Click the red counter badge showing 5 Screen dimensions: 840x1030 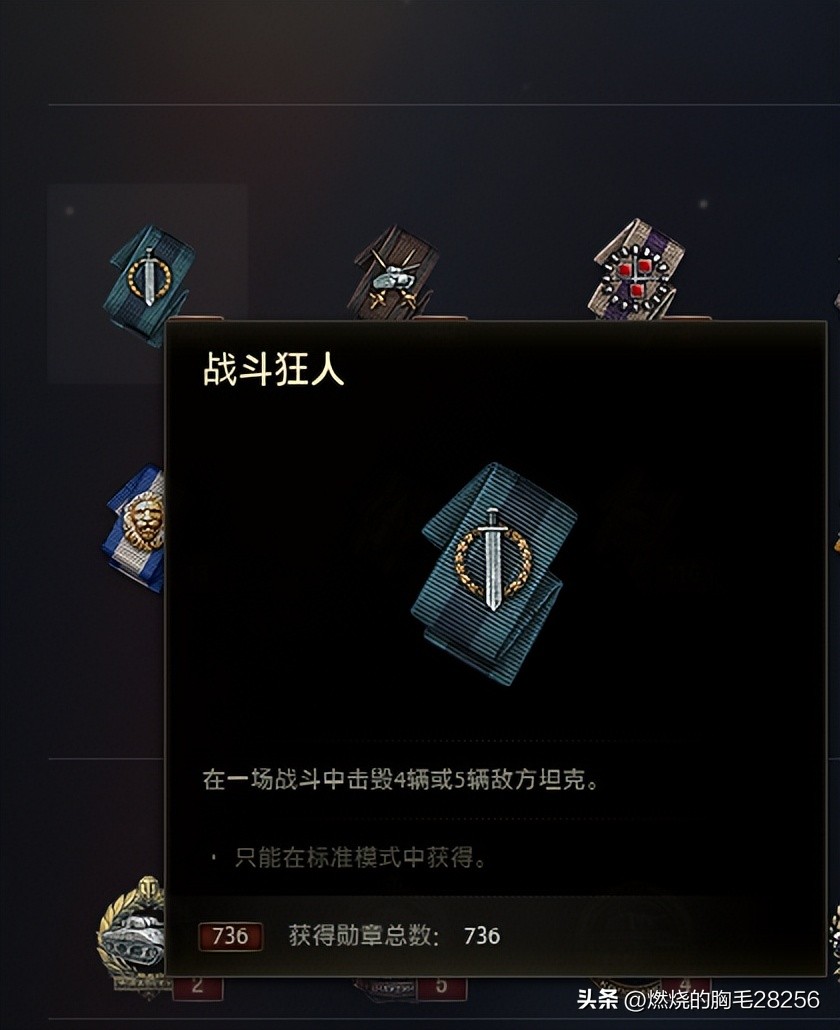442,987
